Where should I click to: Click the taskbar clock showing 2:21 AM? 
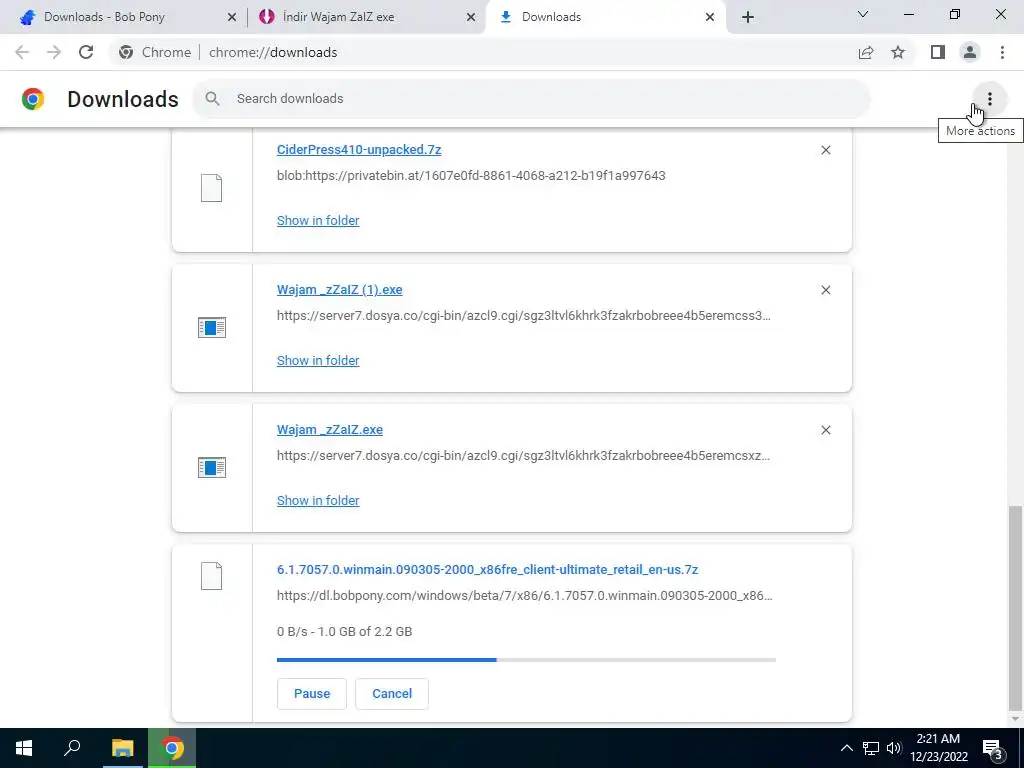938,748
